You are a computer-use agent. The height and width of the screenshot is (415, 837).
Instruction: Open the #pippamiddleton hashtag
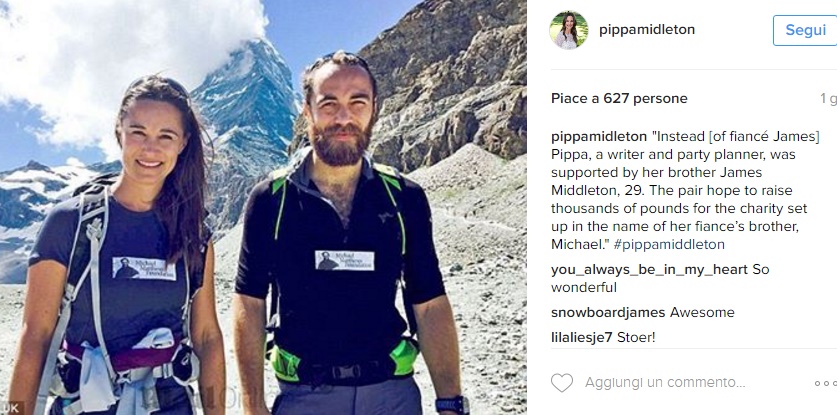pos(669,245)
